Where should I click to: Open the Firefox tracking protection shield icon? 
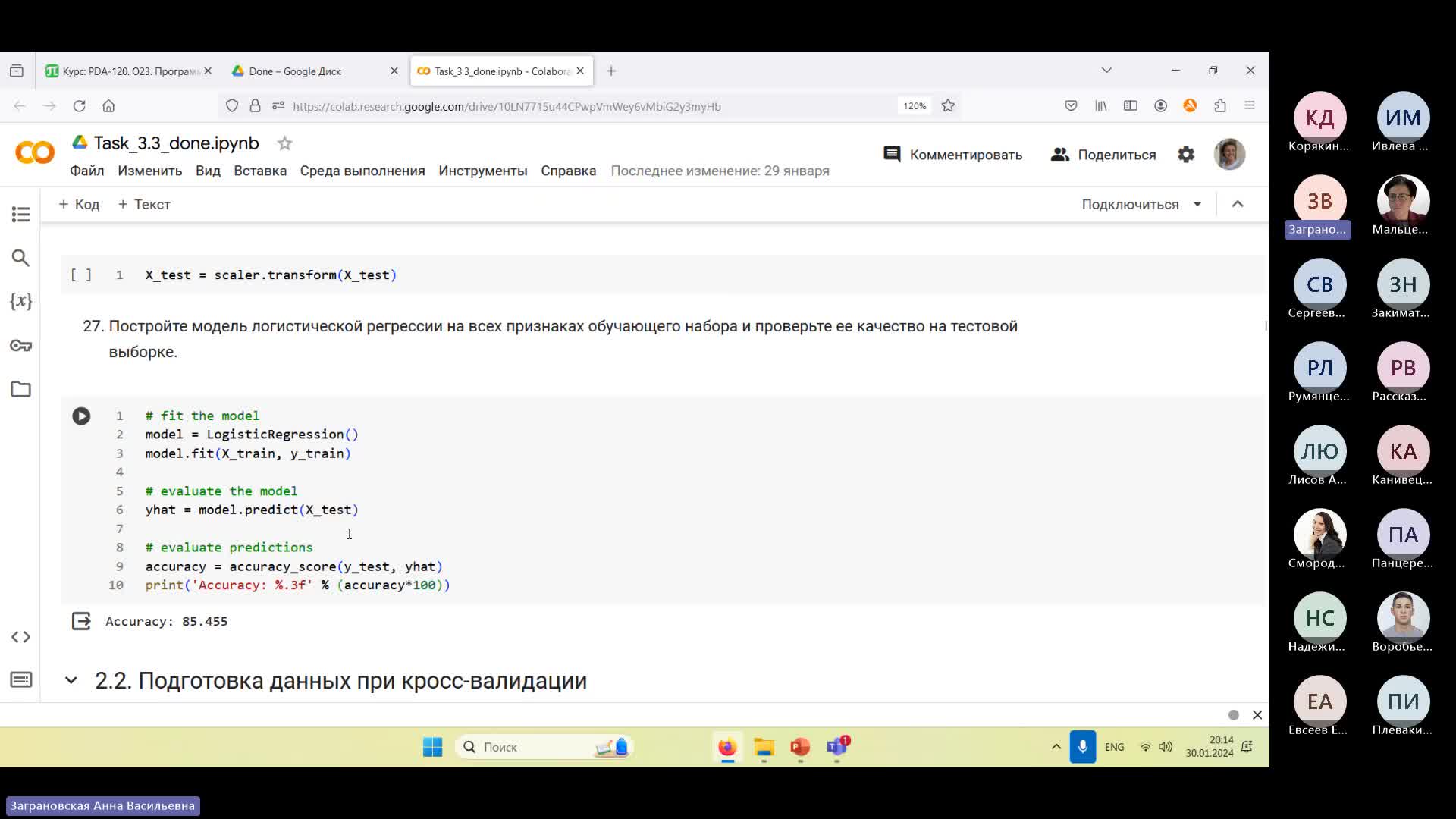coord(232,106)
